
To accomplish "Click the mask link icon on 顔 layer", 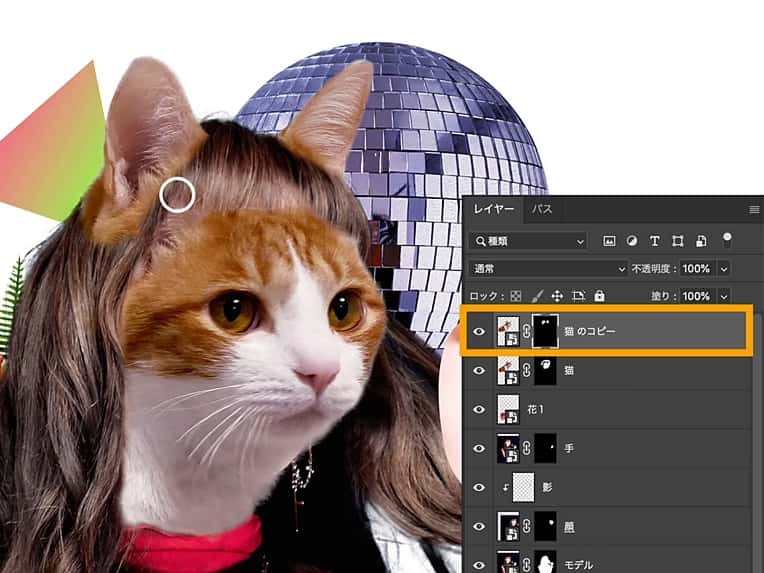I will pos(526,526).
